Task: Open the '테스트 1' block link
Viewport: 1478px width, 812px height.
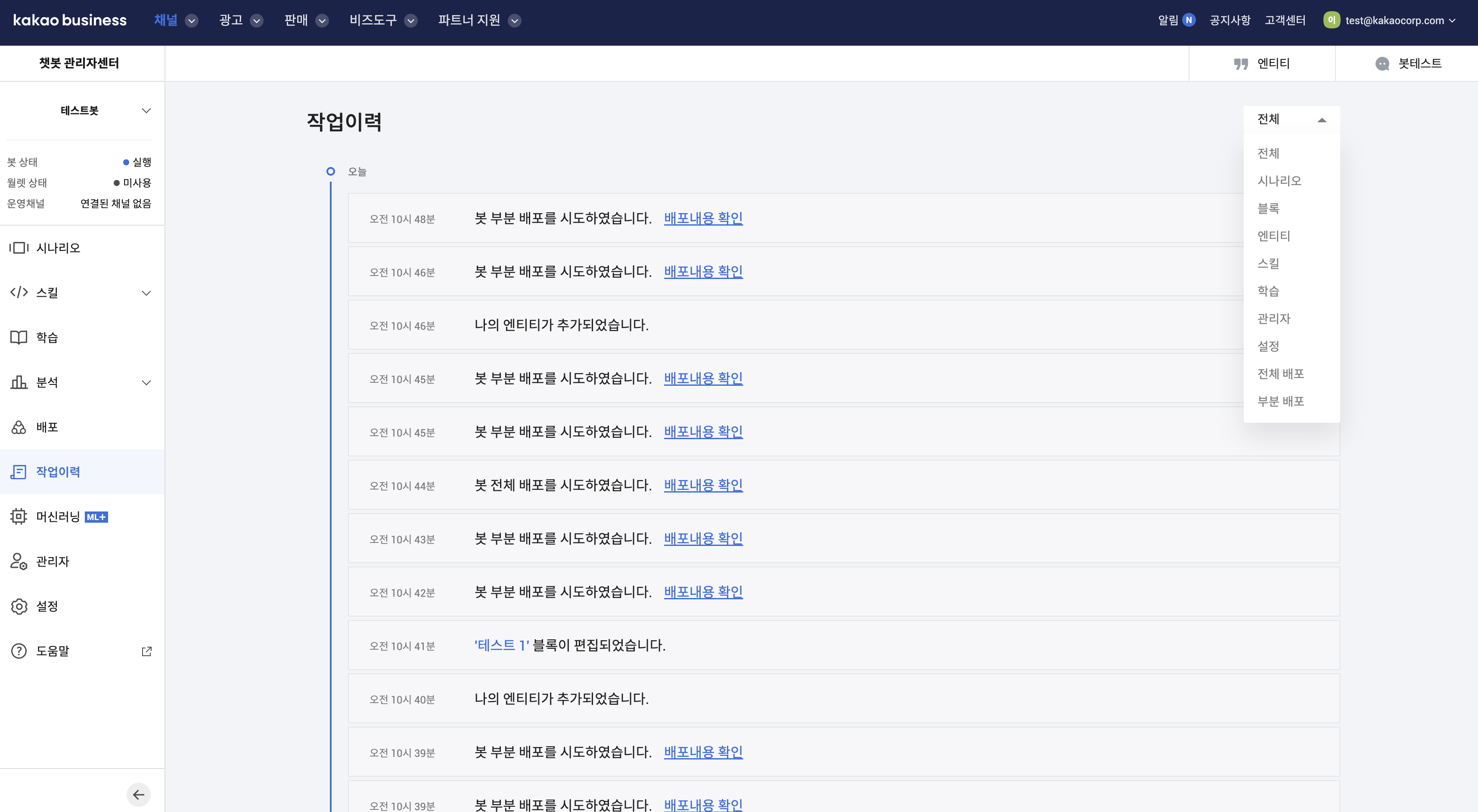Action: [501, 645]
